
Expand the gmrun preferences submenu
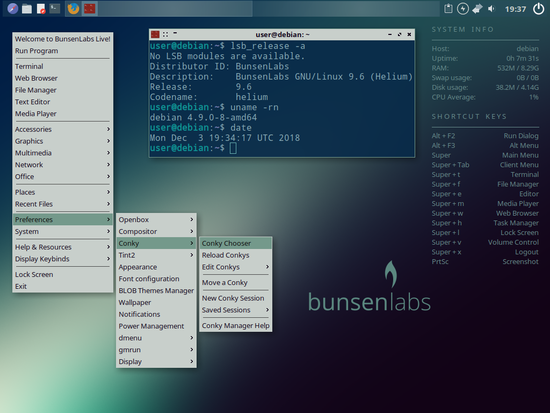click(x=156, y=350)
